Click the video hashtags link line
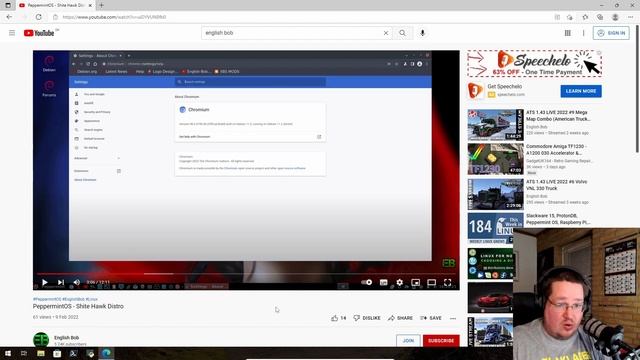The width and height of the screenshot is (640, 360). point(65,299)
